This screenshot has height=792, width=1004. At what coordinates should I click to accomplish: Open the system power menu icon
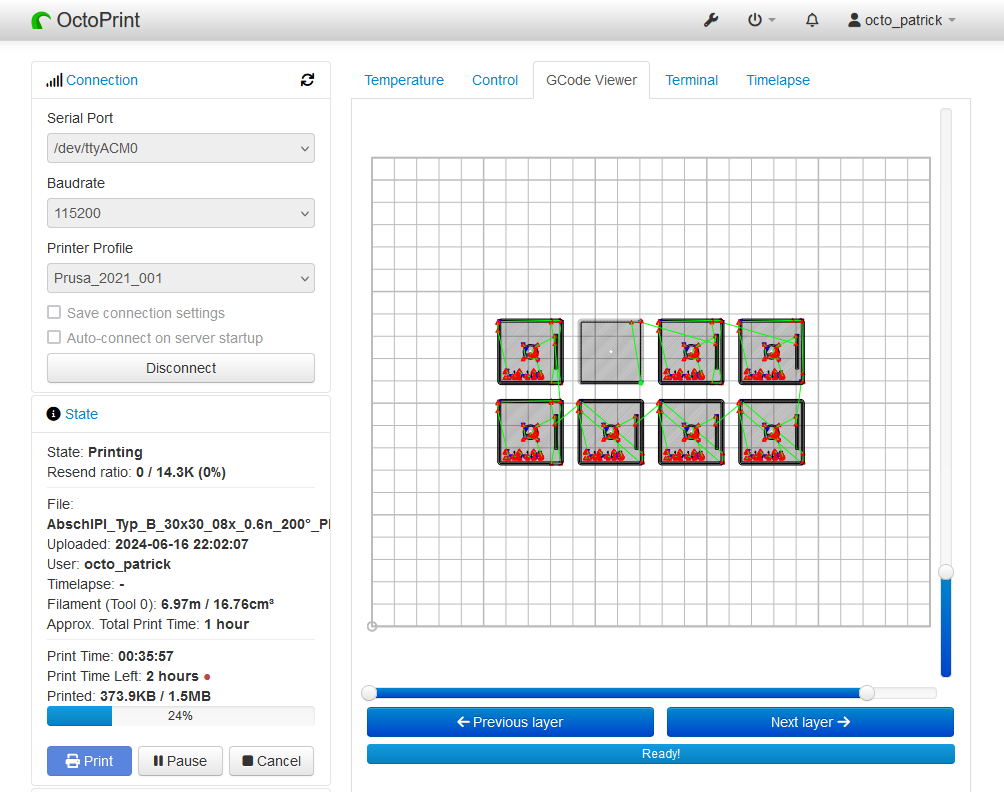tap(756, 20)
